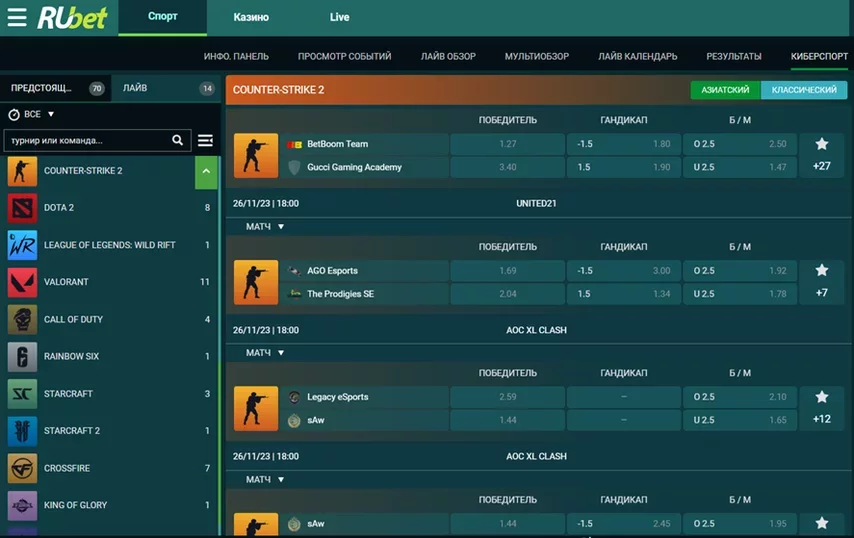Click the UNITED21 tournament name
This screenshot has width=854, height=538.
click(x=536, y=204)
